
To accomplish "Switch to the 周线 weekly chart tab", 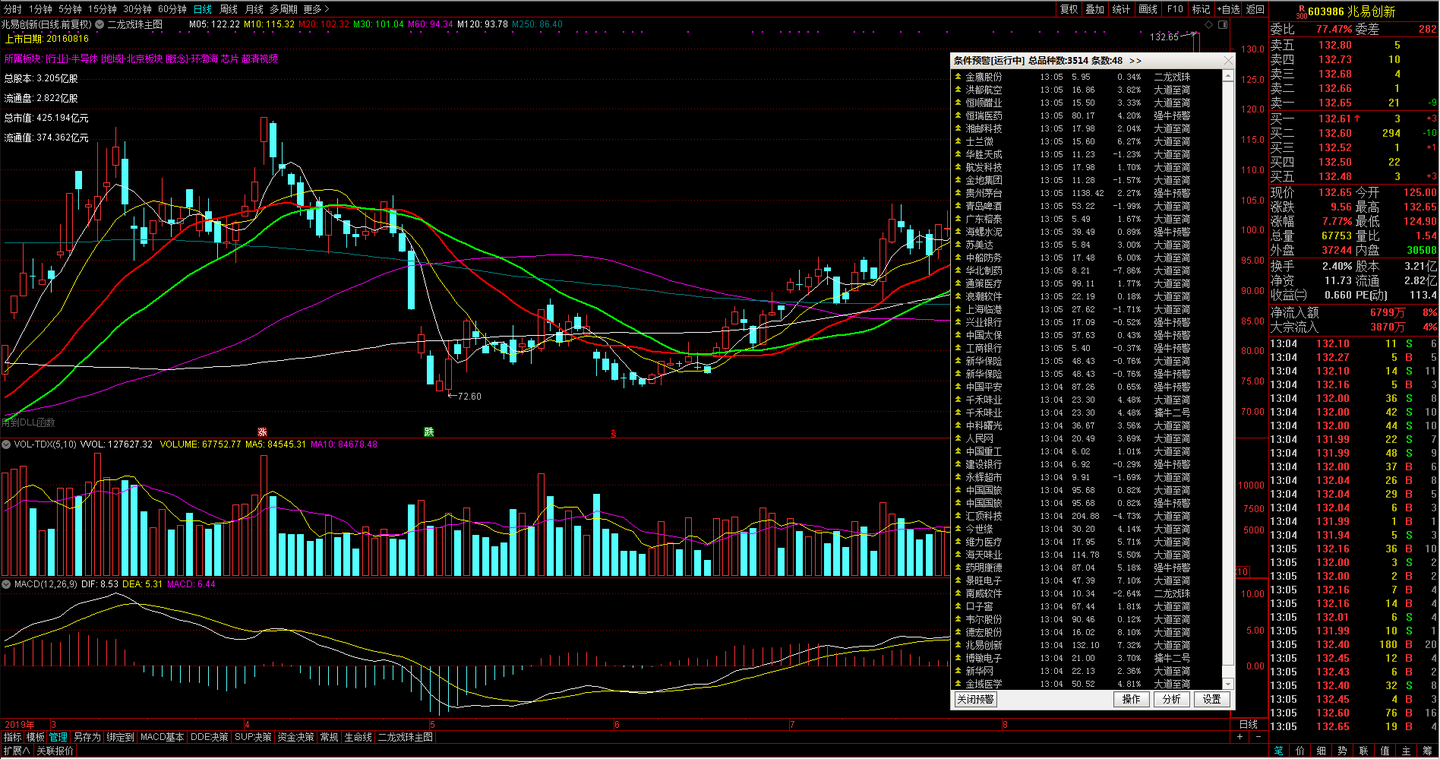I will pyautogui.click(x=229, y=8).
